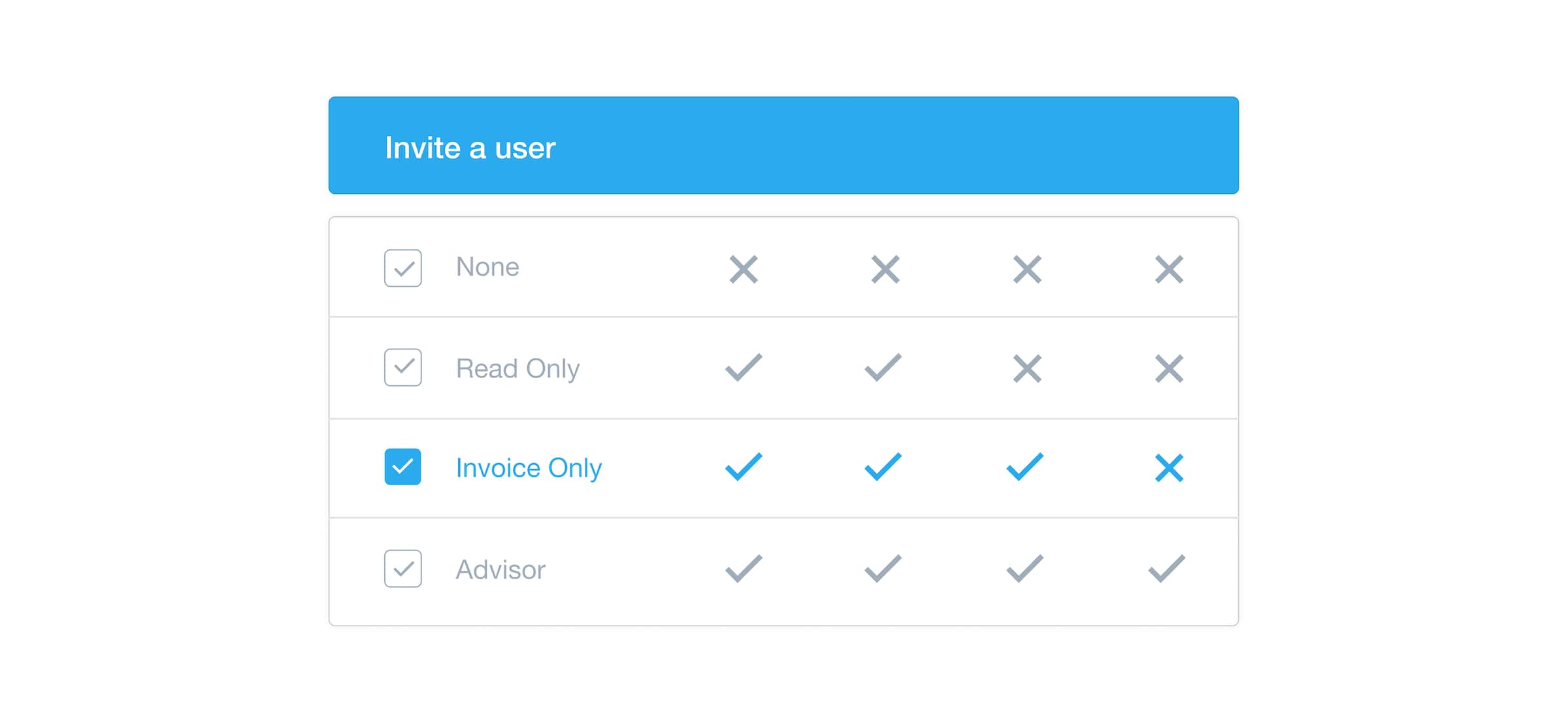
Task: Click the first blue checkmark in Invoice Only row
Action: [x=743, y=468]
